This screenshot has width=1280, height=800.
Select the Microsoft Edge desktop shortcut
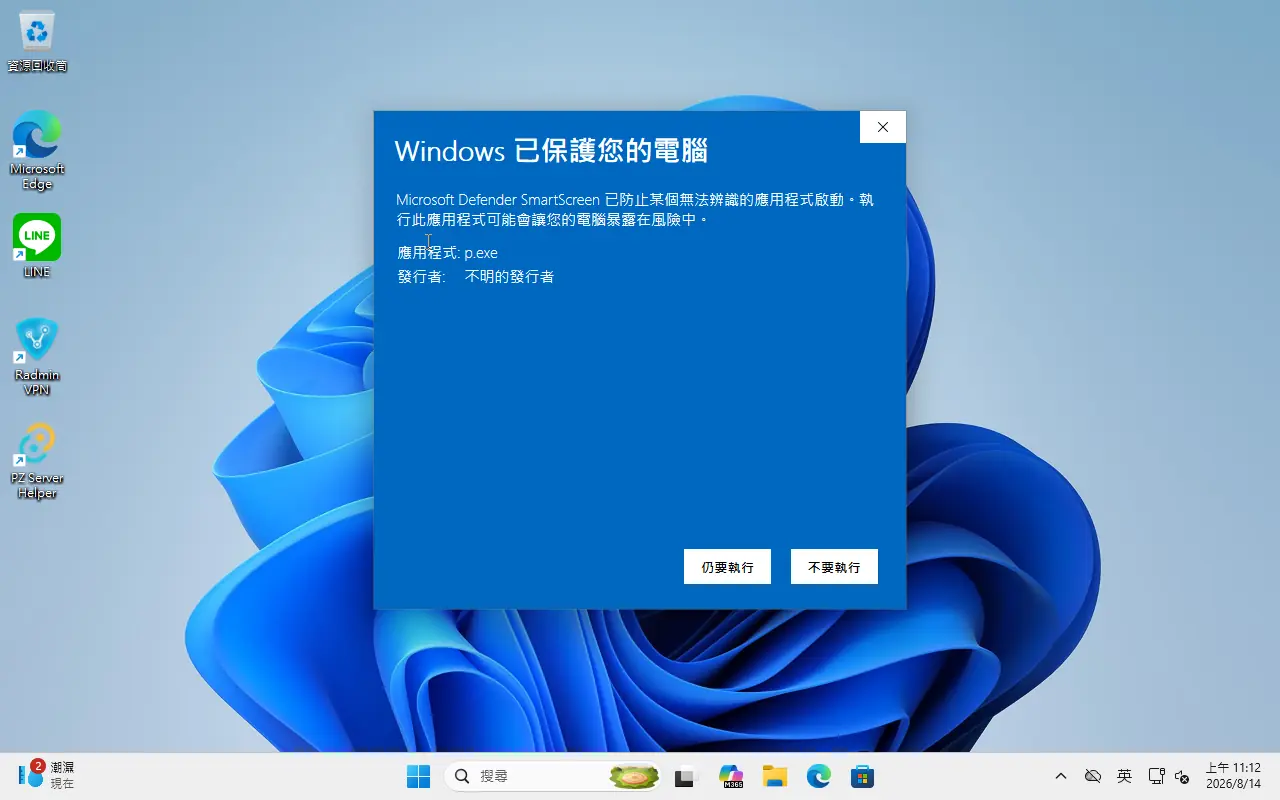37,150
